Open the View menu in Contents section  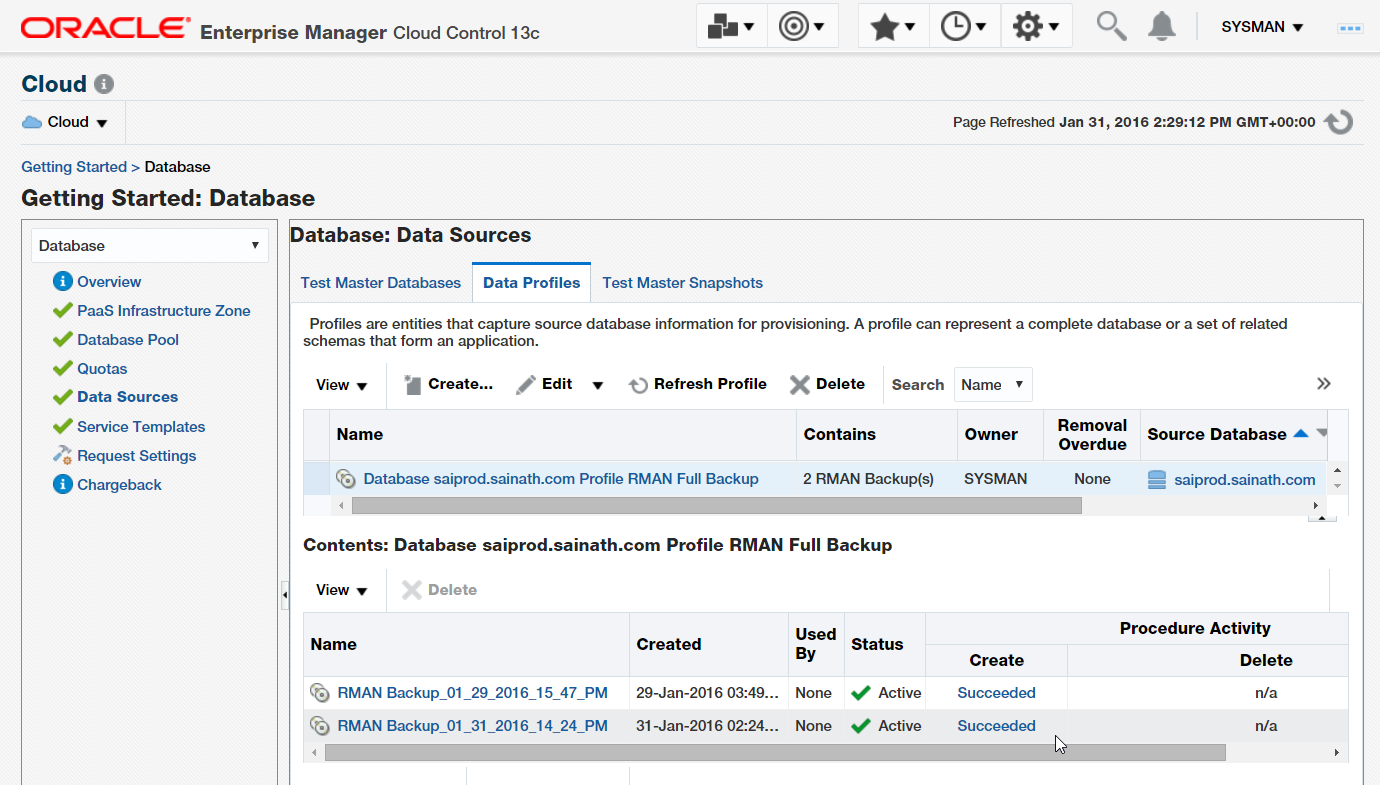pyautogui.click(x=342, y=590)
